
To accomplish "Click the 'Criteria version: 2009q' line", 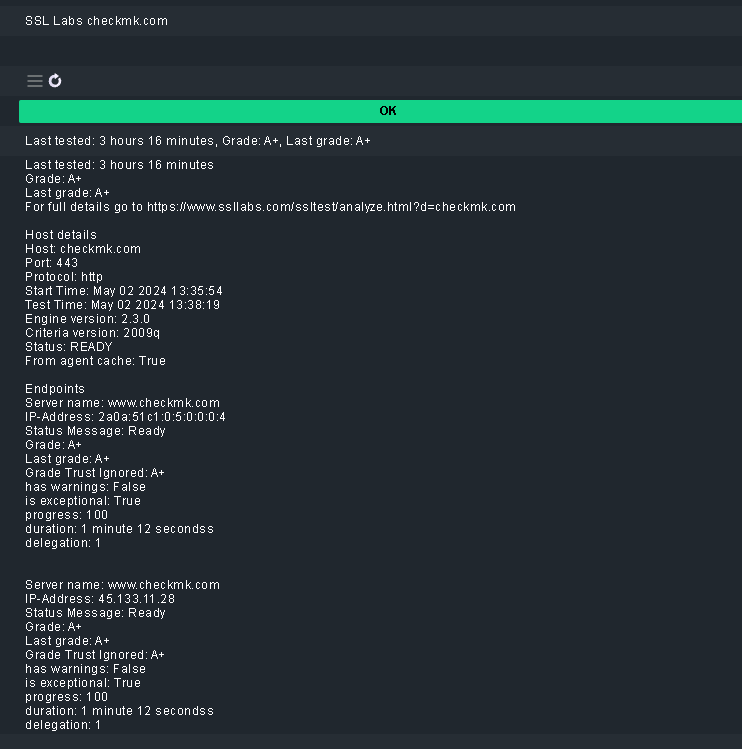I will pos(93,333).
